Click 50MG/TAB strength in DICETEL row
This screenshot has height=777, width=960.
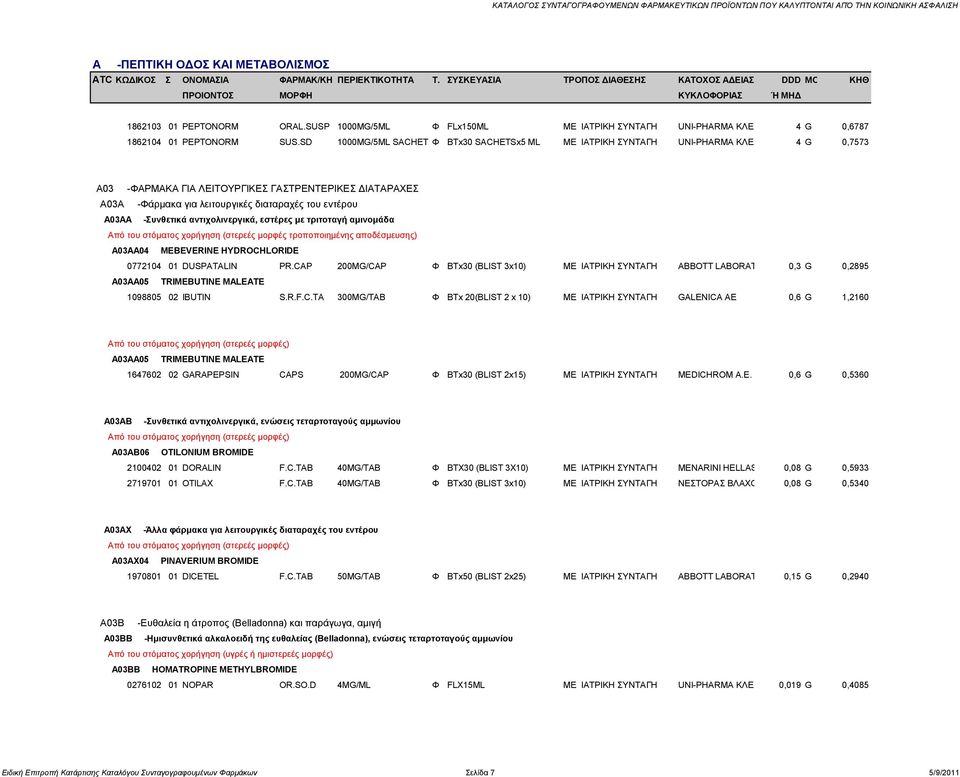click(359, 576)
